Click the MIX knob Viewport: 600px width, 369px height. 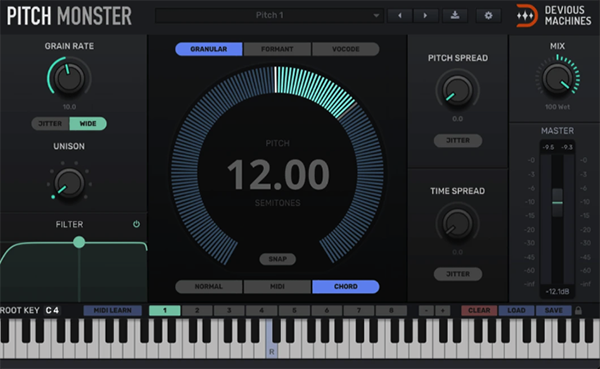pyautogui.click(x=558, y=78)
